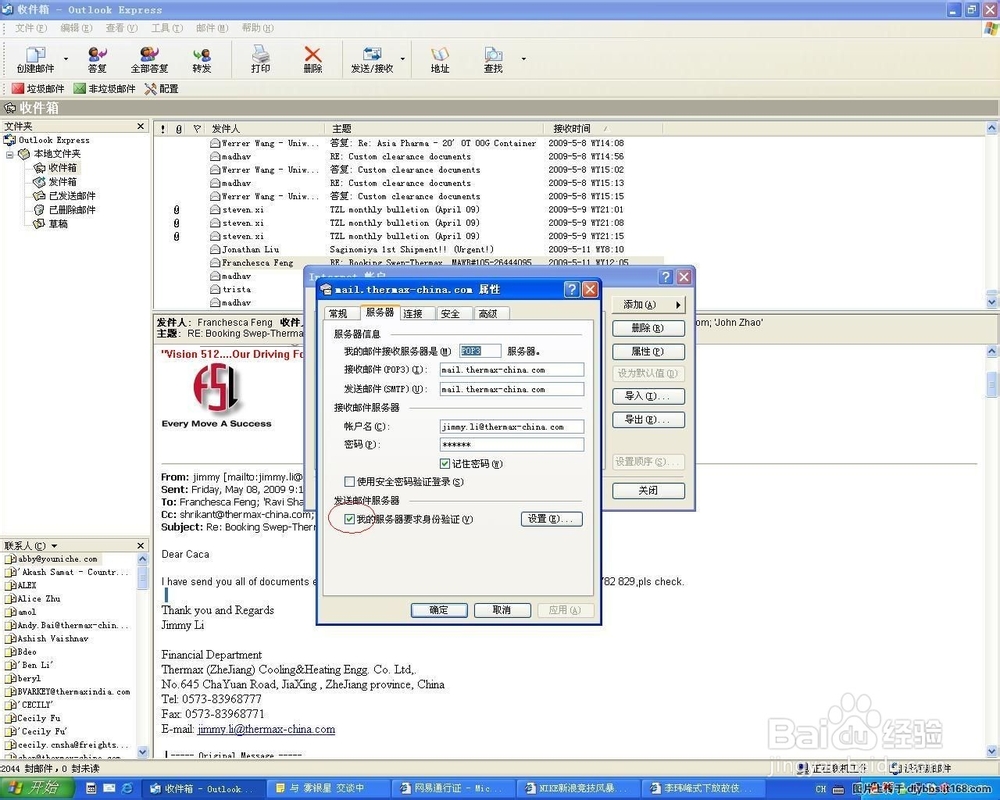Screen dimensions: 1000x800
Task: Open the 联系人 contacts dropdown menu
Action: [54, 546]
